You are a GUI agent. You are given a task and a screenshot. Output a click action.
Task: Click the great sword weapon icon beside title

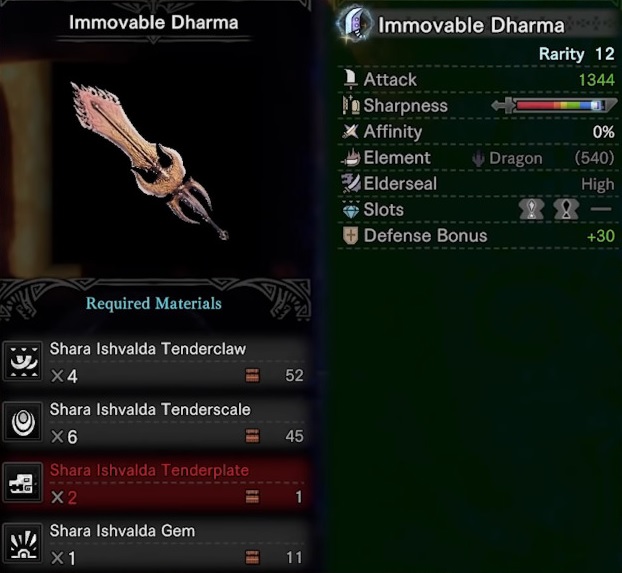click(x=355, y=24)
